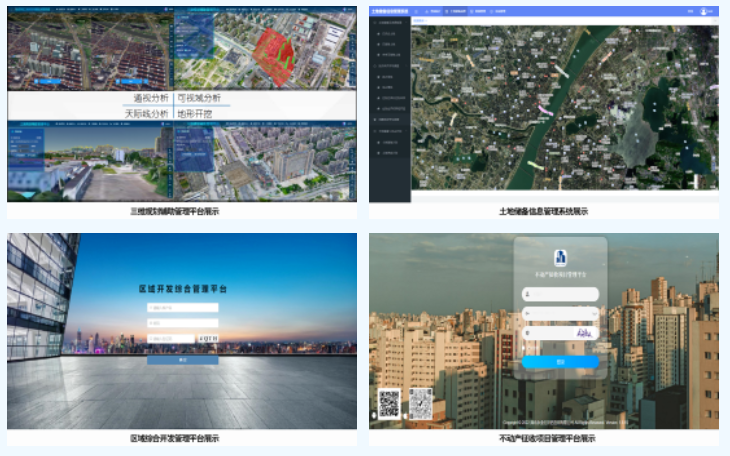The height and width of the screenshot is (456, 730).
Task: Click the username field on regional development login
Action: (182, 307)
